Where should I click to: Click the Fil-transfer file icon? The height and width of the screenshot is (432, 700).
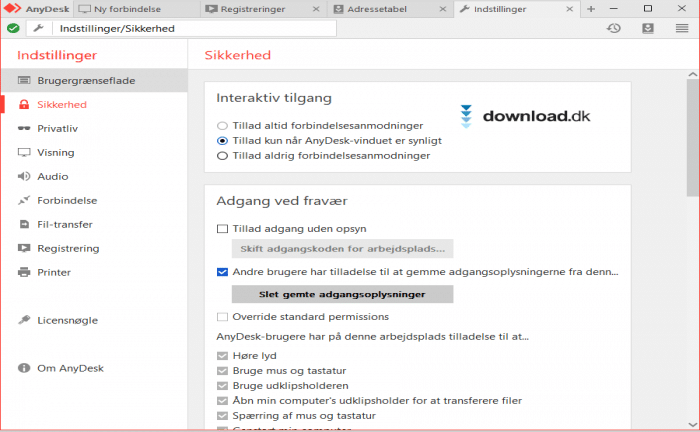(x=24, y=224)
